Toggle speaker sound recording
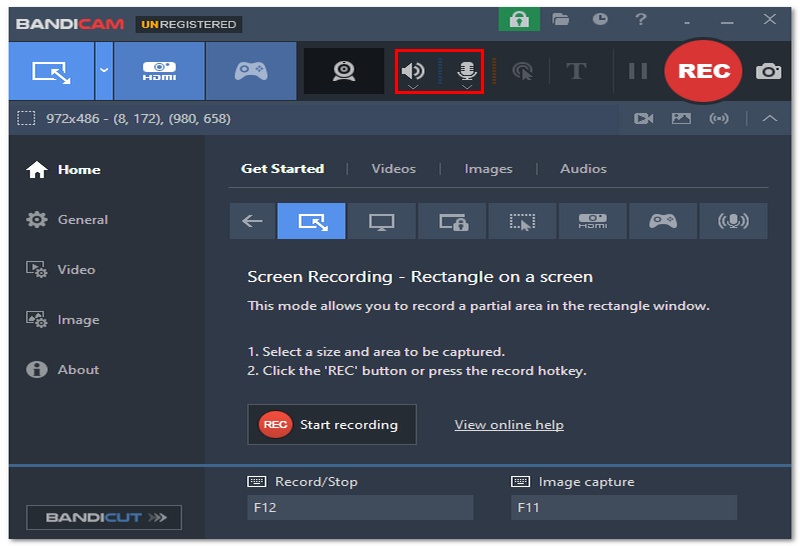The width and height of the screenshot is (800, 546). click(413, 70)
